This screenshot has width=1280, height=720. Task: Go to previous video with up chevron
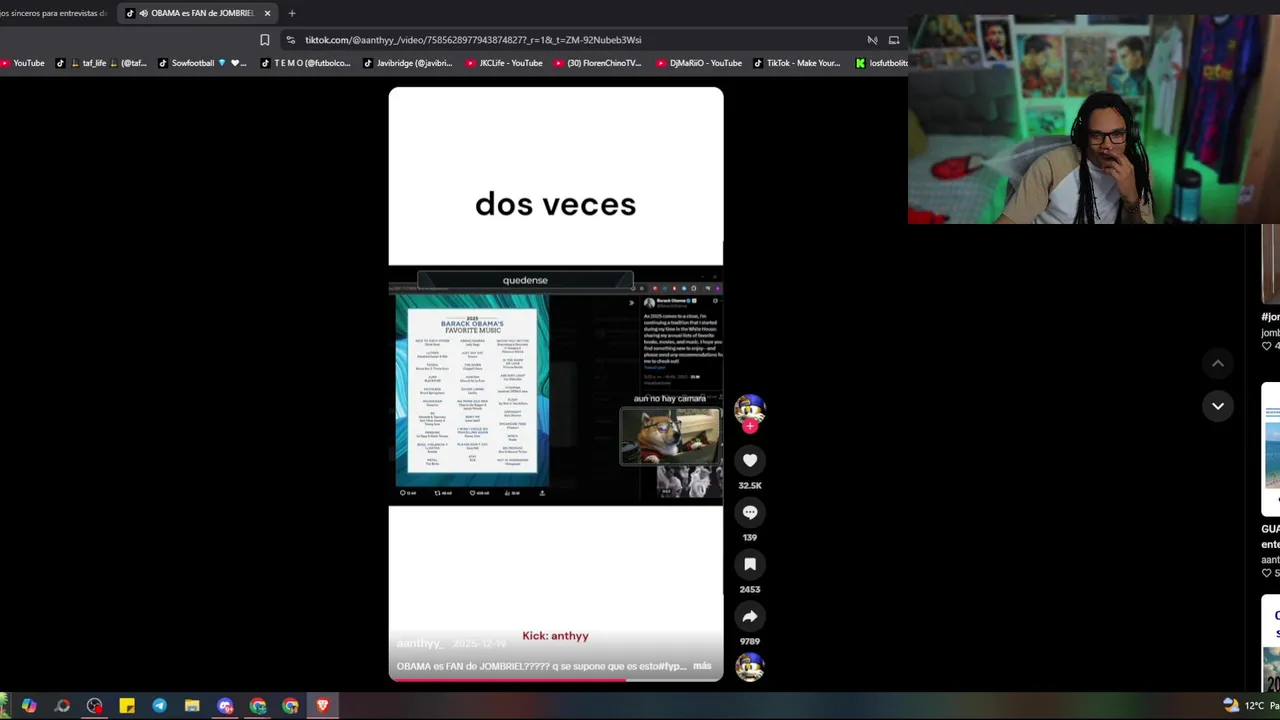pyautogui.click(x=1218, y=363)
